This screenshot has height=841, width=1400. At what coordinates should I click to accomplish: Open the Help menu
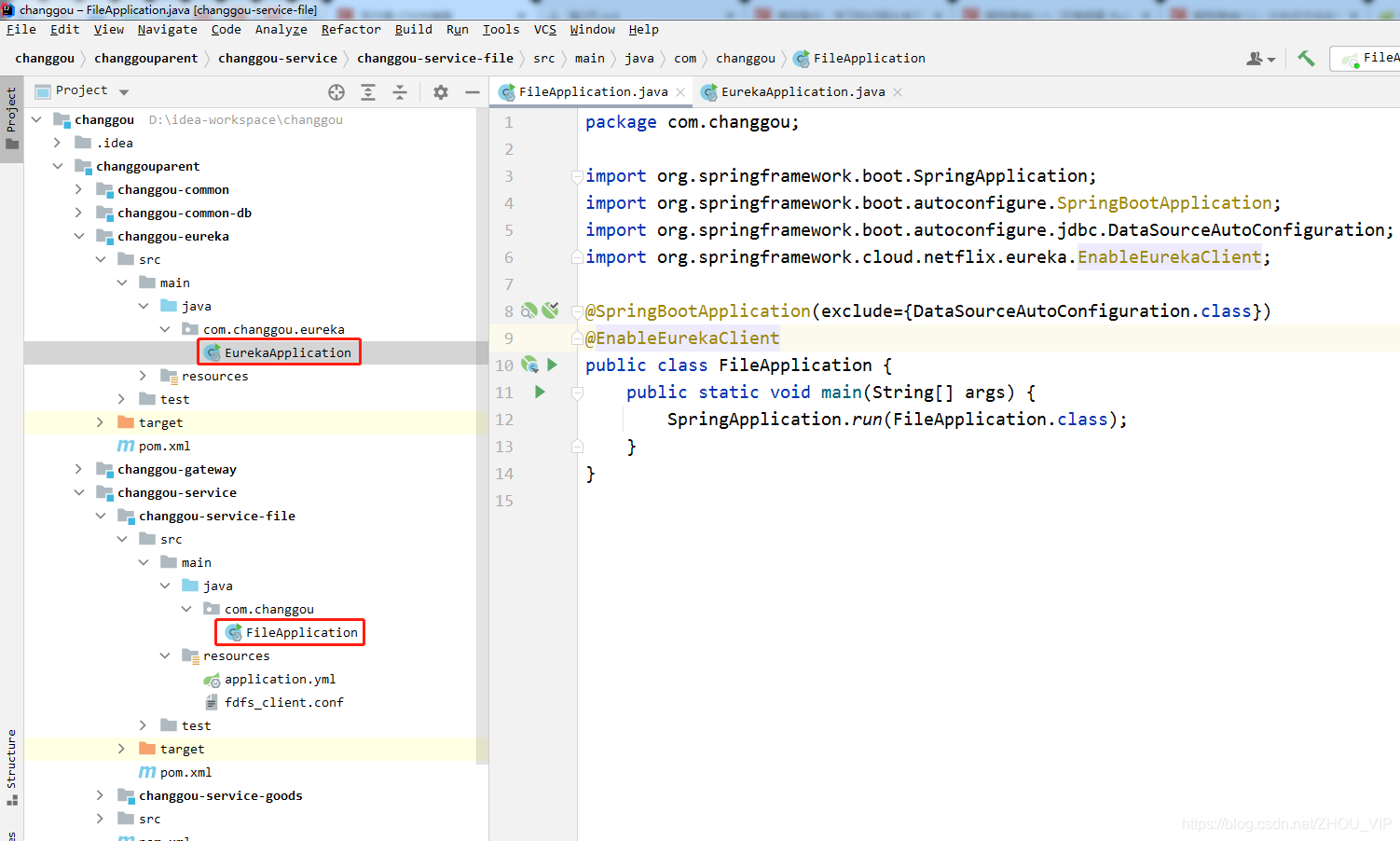[x=643, y=30]
